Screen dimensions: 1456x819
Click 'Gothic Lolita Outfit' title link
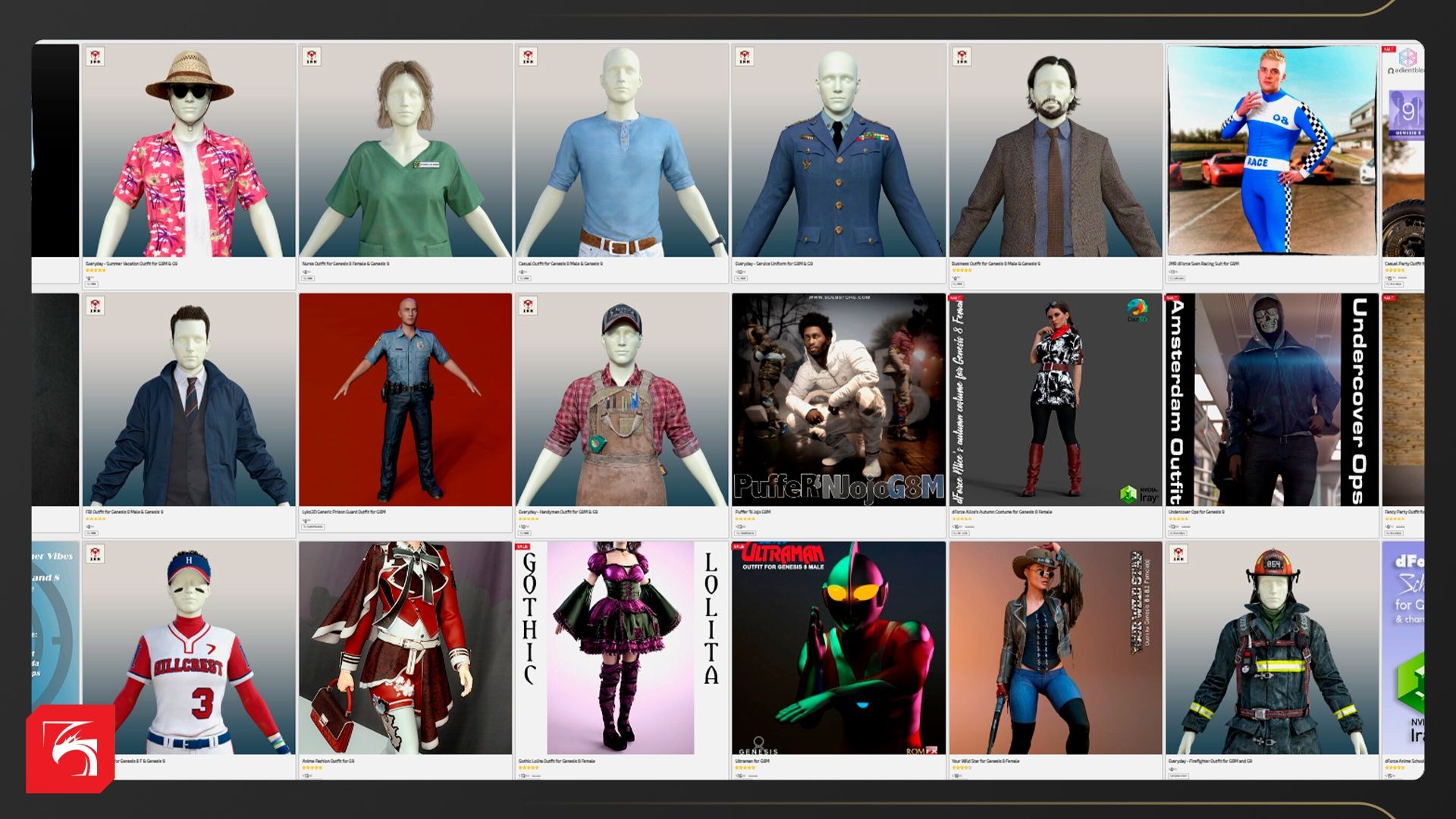pyautogui.click(x=557, y=761)
